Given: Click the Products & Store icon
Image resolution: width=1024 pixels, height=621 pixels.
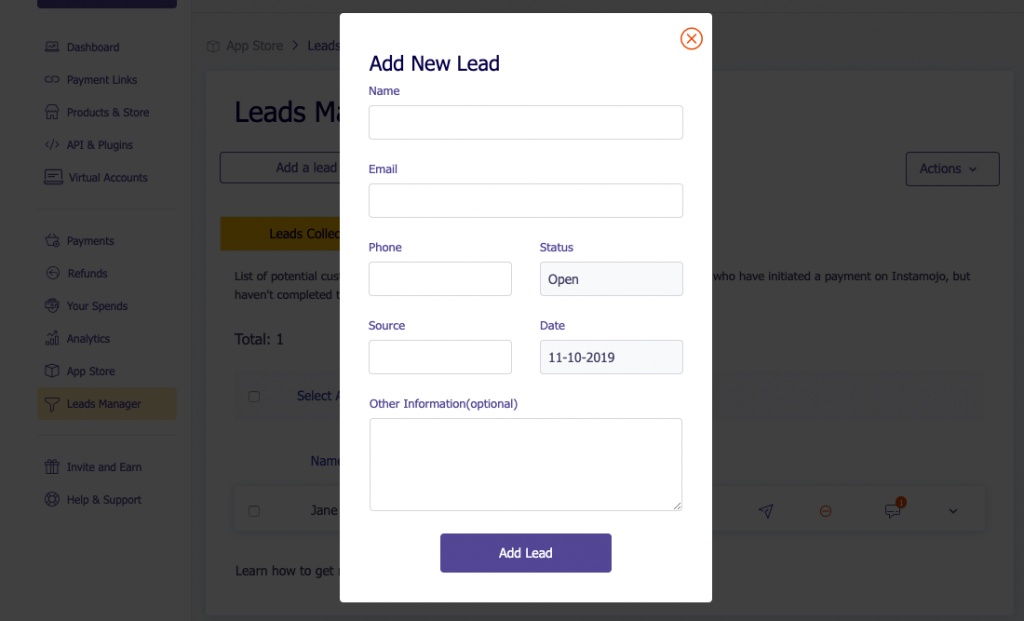Looking at the screenshot, I should tap(53, 113).
